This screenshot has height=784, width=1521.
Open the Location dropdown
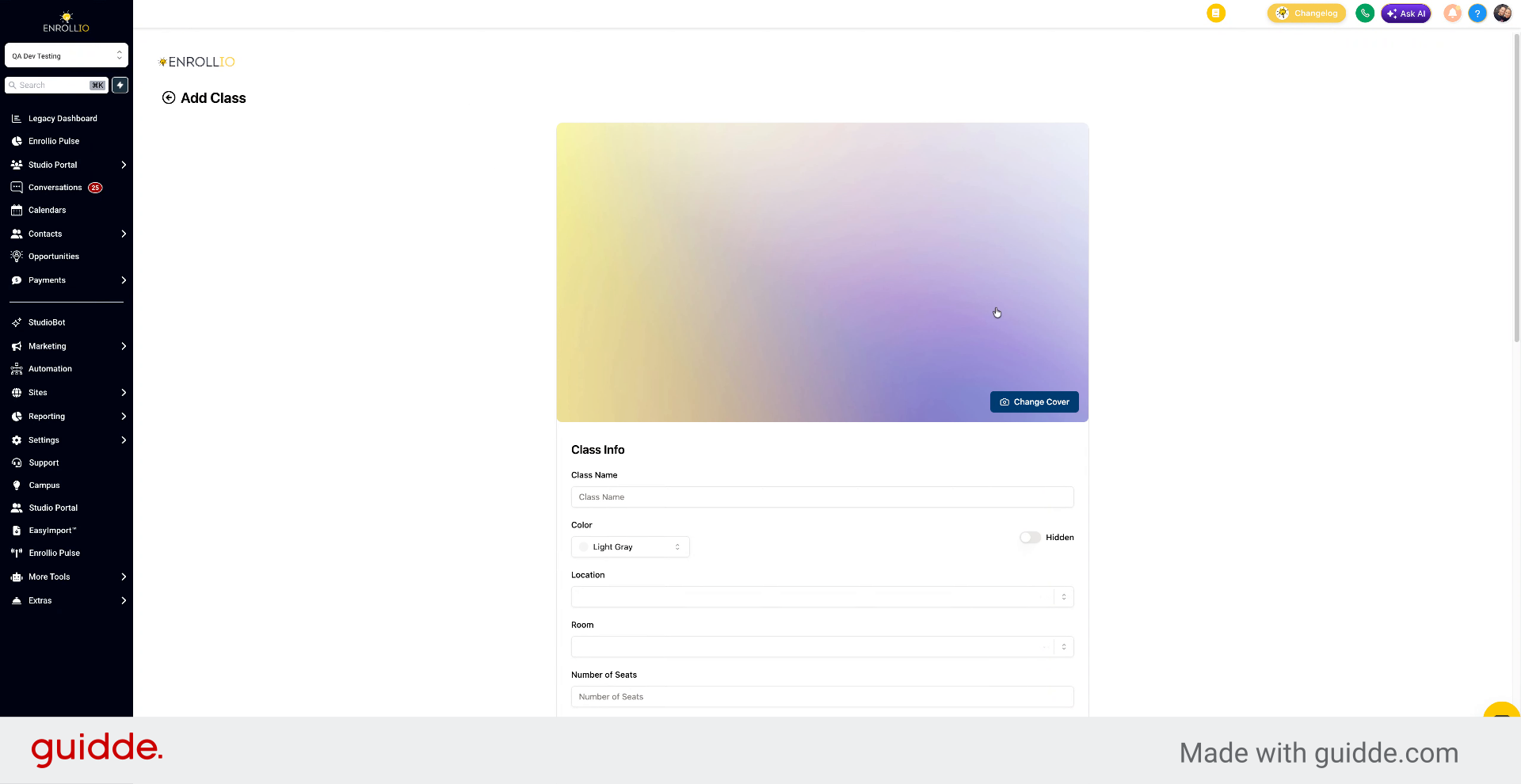[822, 597]
